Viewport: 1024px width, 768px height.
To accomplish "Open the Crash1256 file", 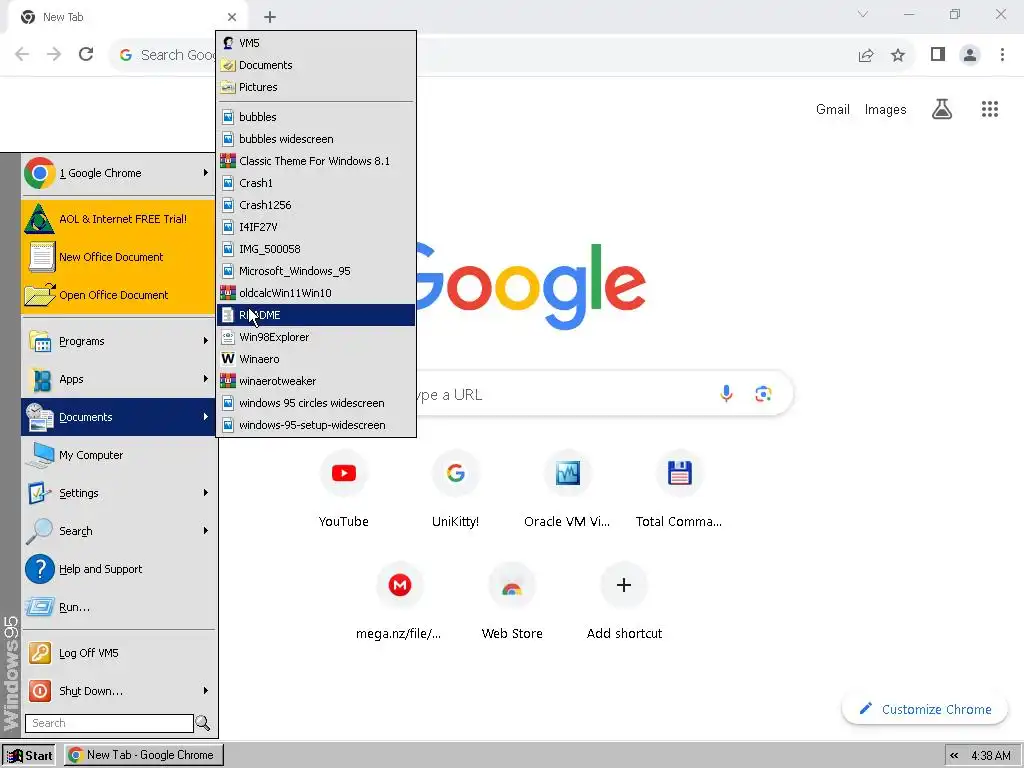I will tap(316, 205).
